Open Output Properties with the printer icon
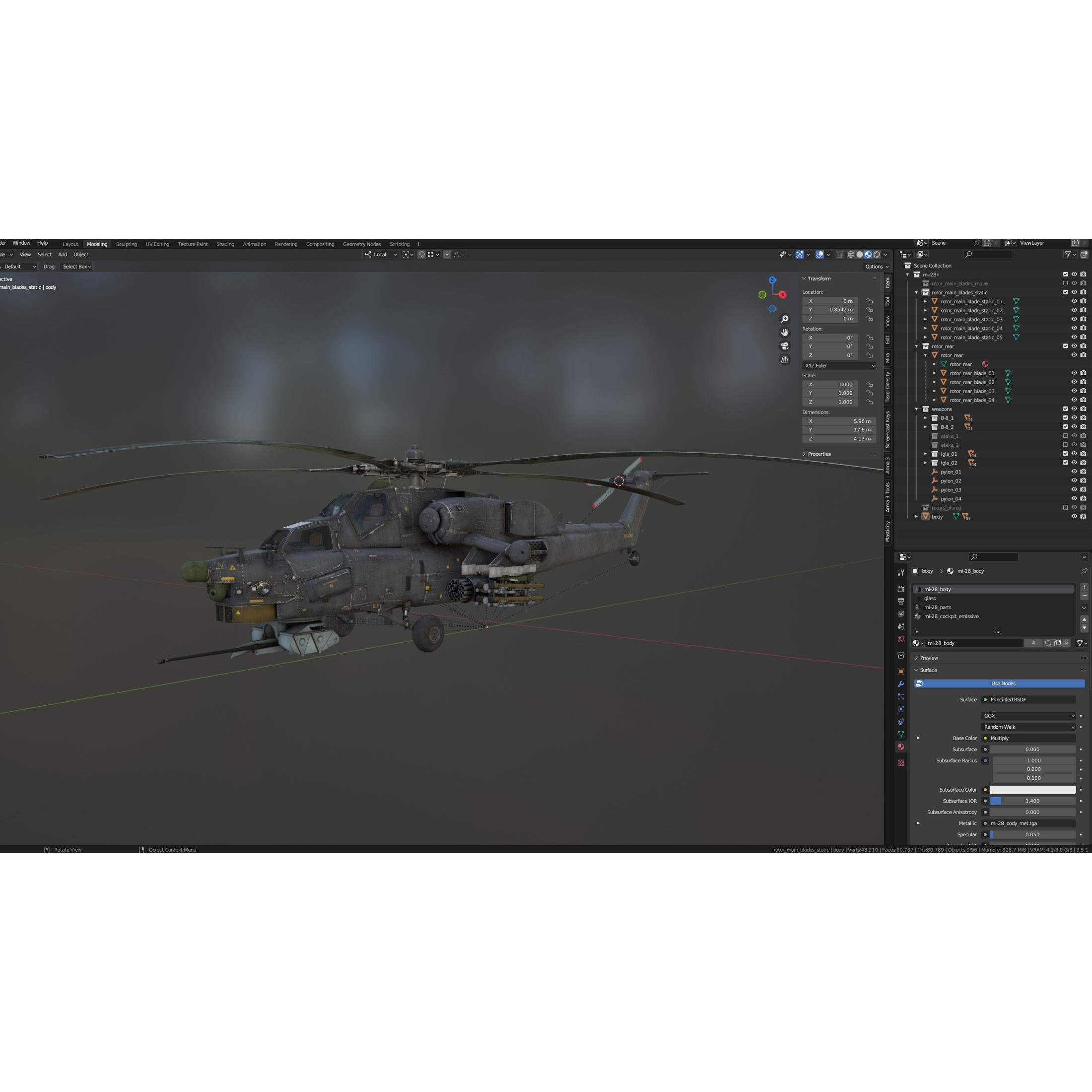 click(901, 602)
